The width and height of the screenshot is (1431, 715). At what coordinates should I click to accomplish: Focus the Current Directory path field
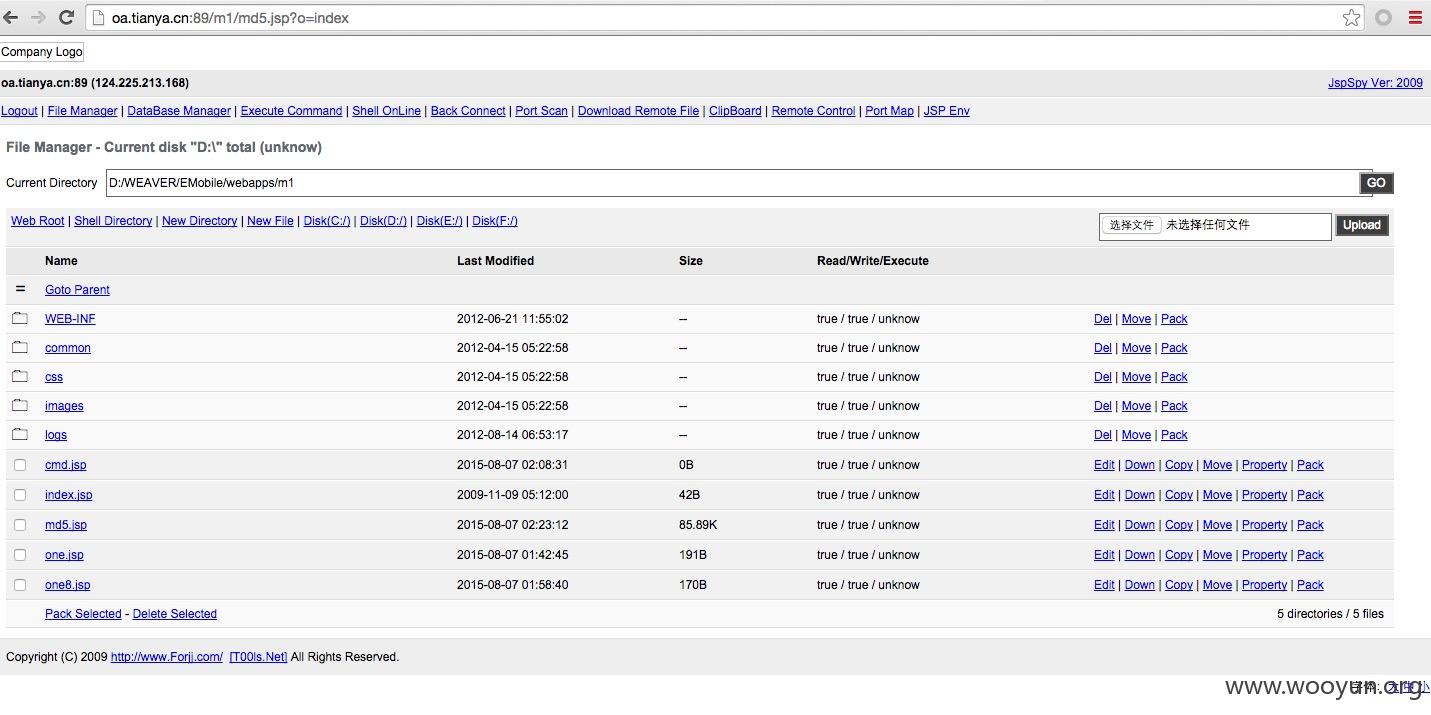[732, 183]
